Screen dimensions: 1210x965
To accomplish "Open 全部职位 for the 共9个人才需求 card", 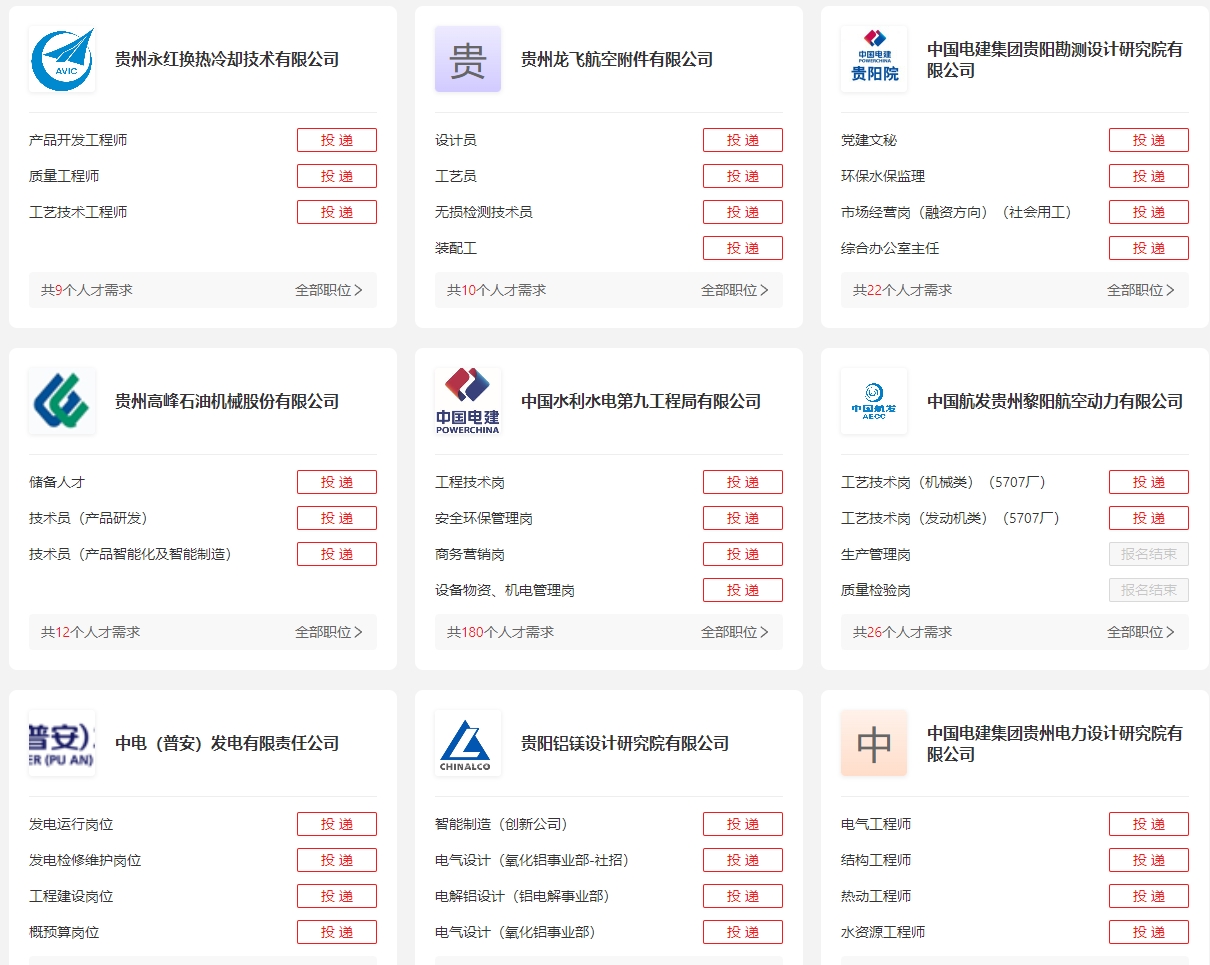I will click(x=329, y=290).
